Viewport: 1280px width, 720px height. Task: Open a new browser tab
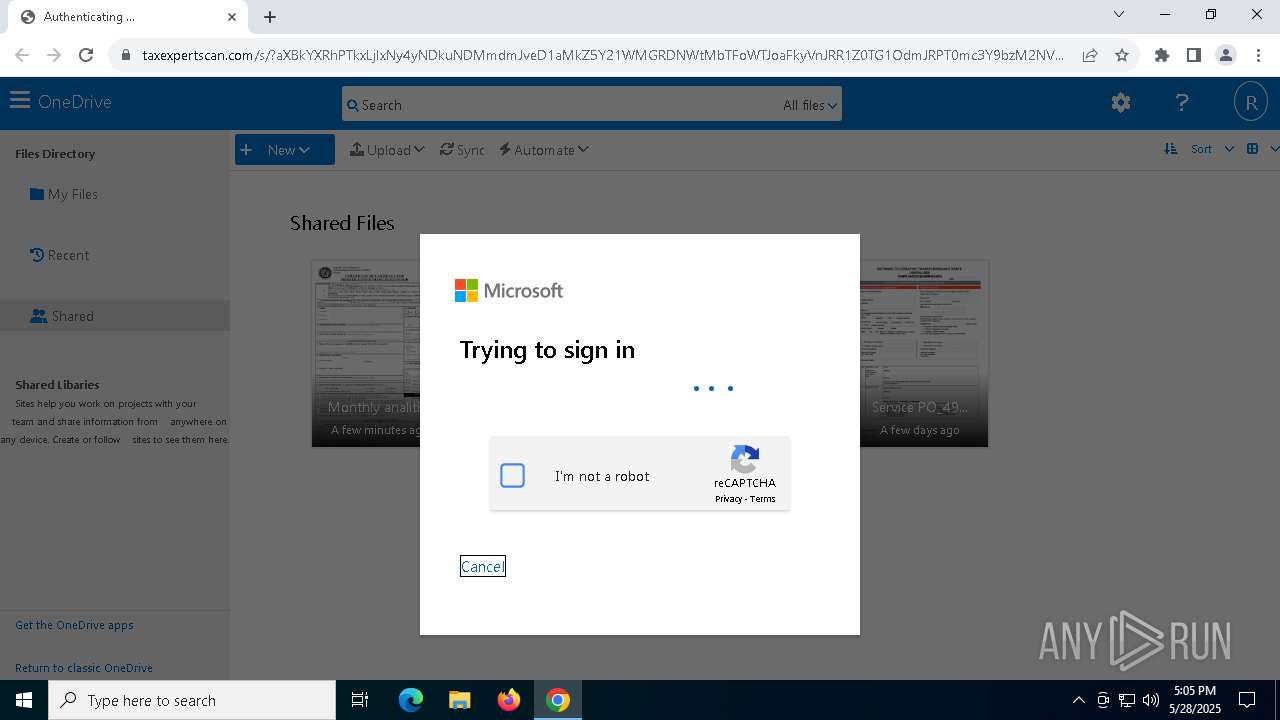(270, 17)
